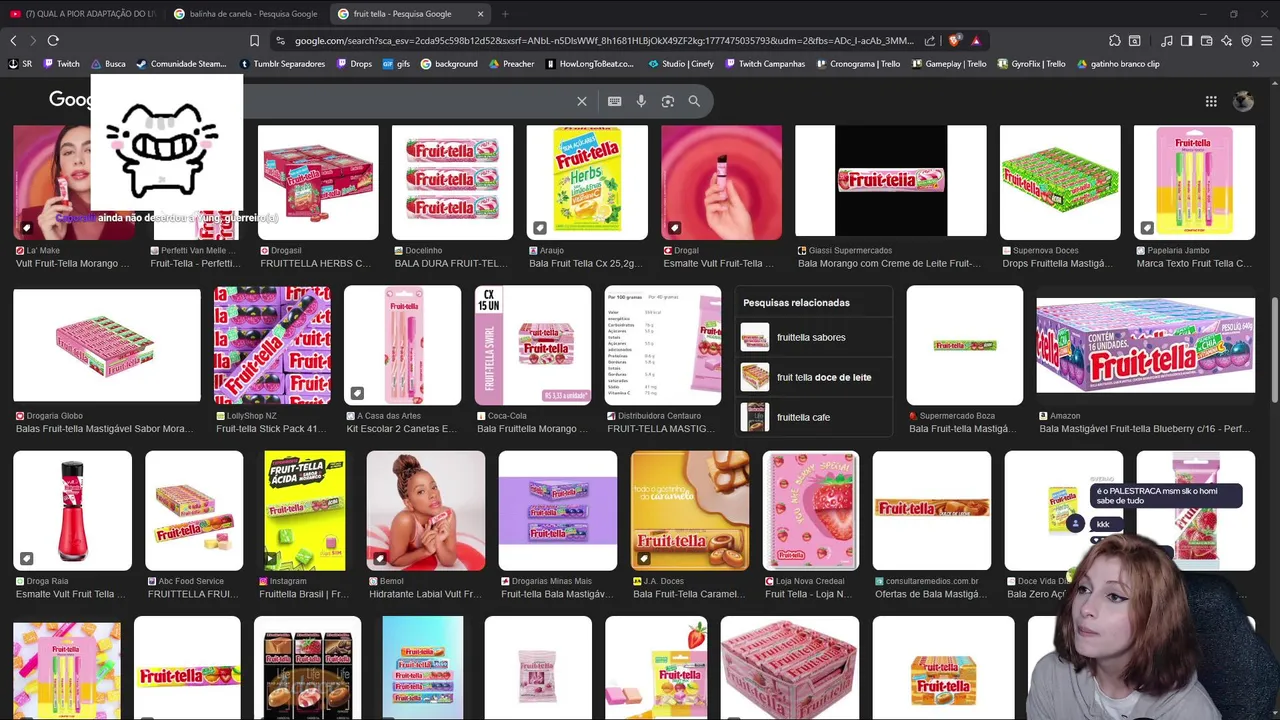Switch to the YouTube 'QUAL A PIOR ADAPTAÇÃO' tab

coord(82,14)
